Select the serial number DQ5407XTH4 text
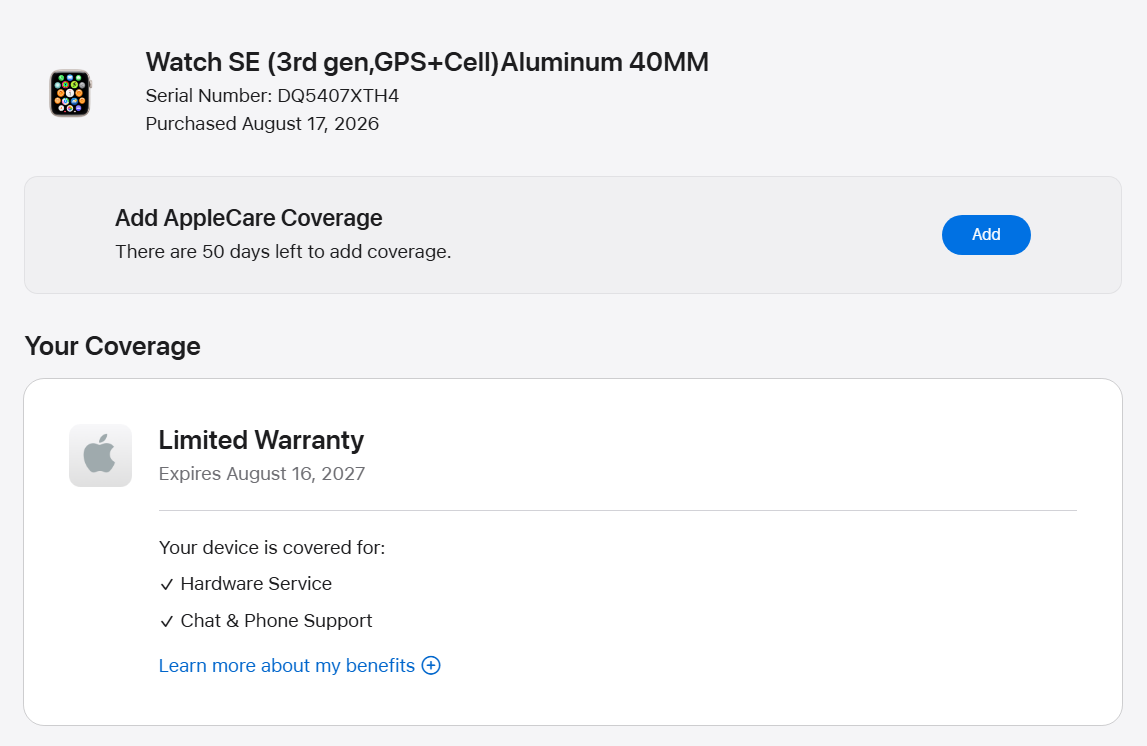 click(338, 96)
